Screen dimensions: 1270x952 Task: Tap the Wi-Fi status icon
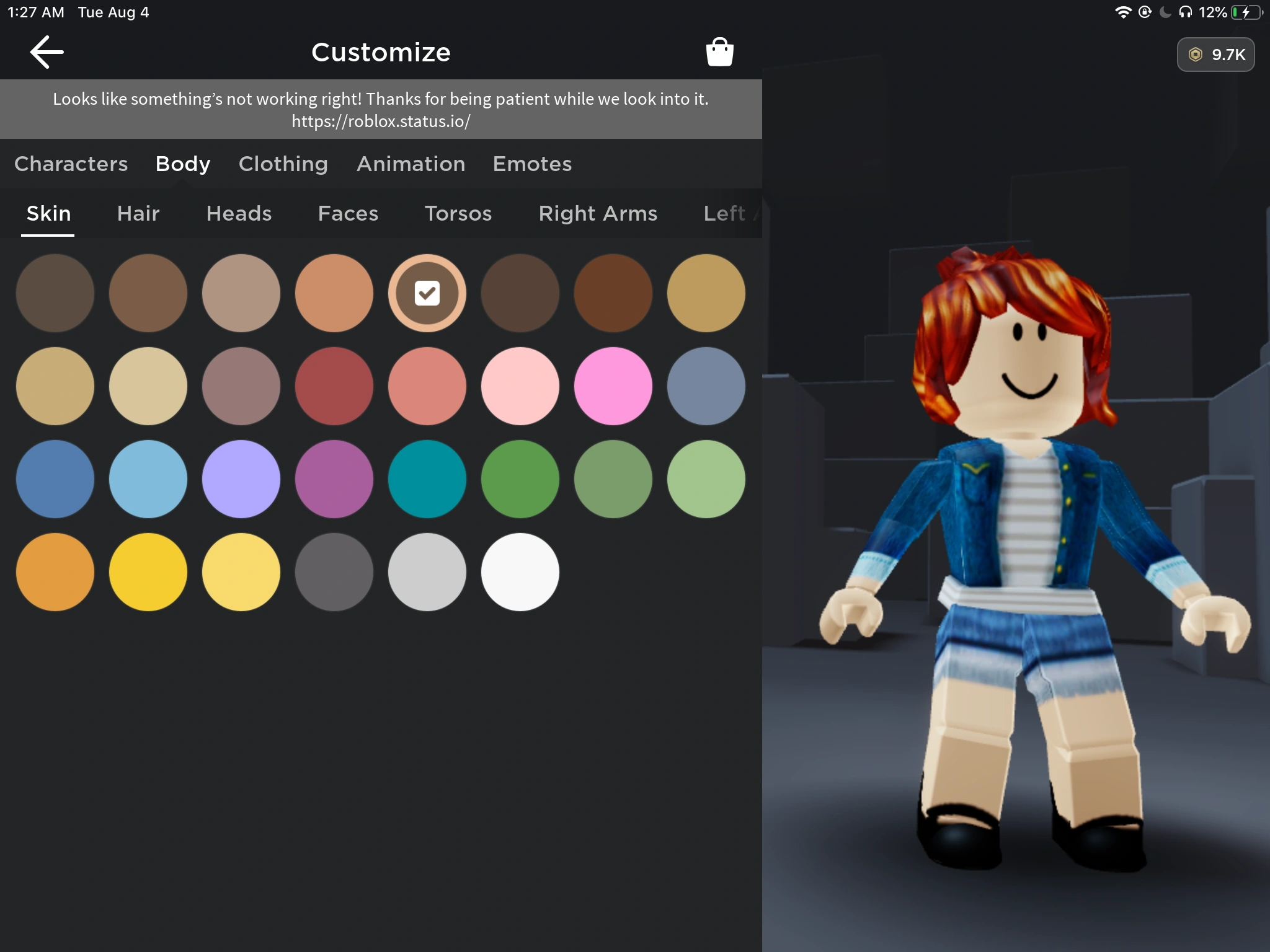tap(1123, 12)
